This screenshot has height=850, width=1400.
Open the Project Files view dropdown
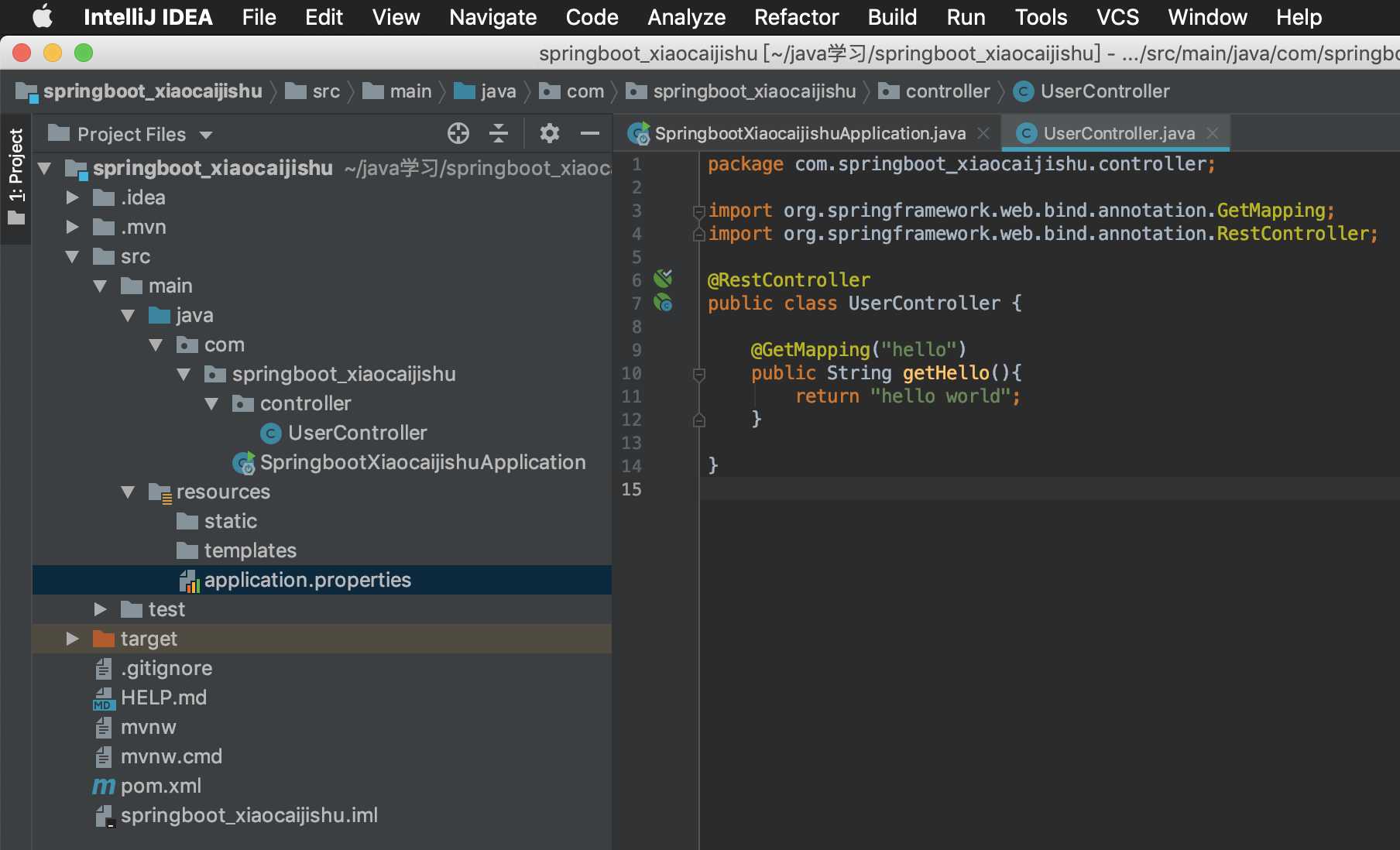(x=205, y=135)
